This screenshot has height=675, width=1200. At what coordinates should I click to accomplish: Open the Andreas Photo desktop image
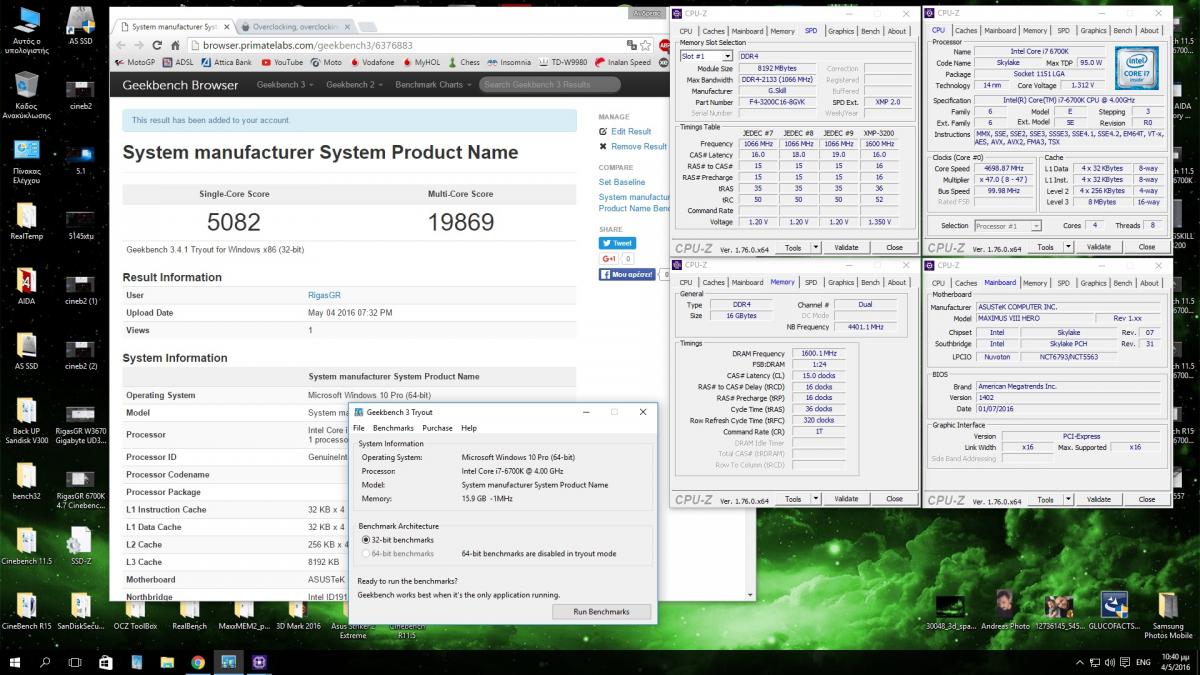[1005, 611]
